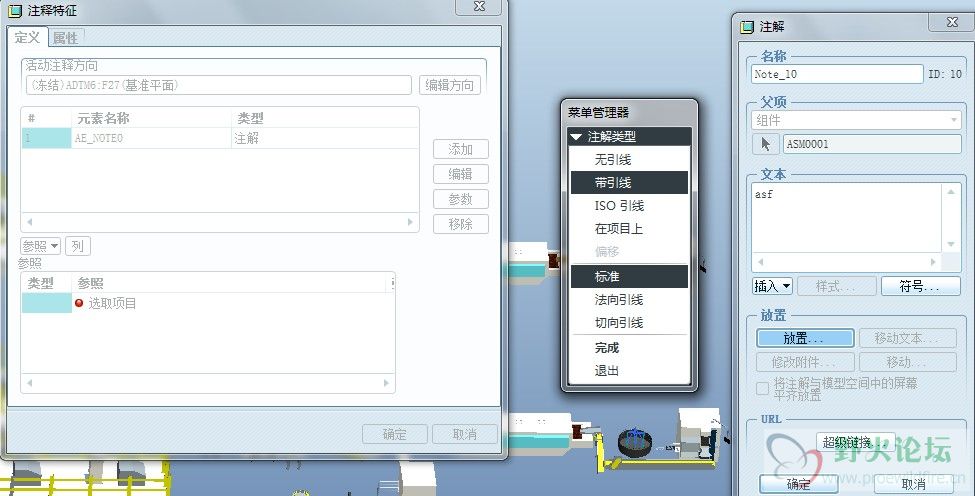Click the Note_10 name field

pos(837,74)
